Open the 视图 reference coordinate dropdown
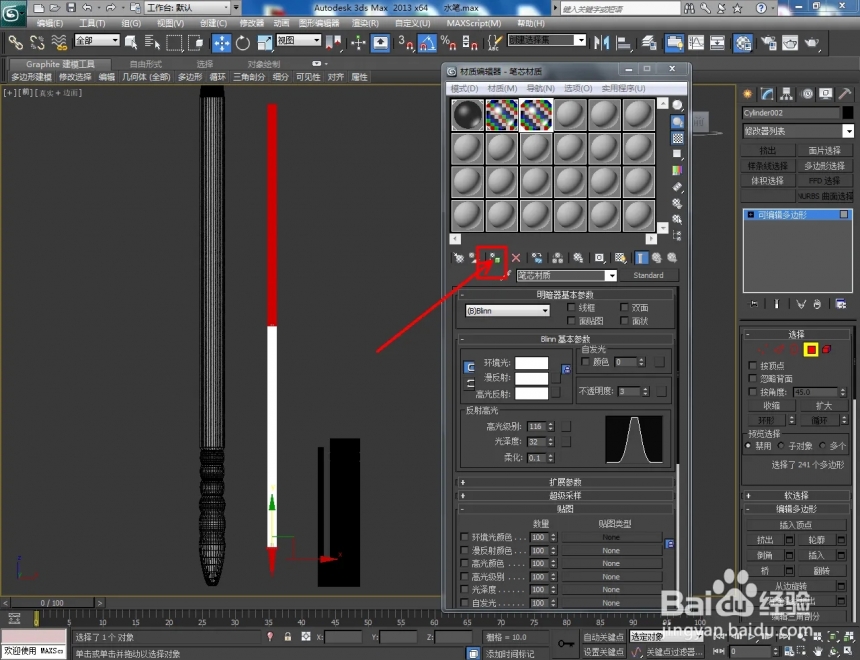This screenshot has height=660, width=860. [x=298, y=40]
